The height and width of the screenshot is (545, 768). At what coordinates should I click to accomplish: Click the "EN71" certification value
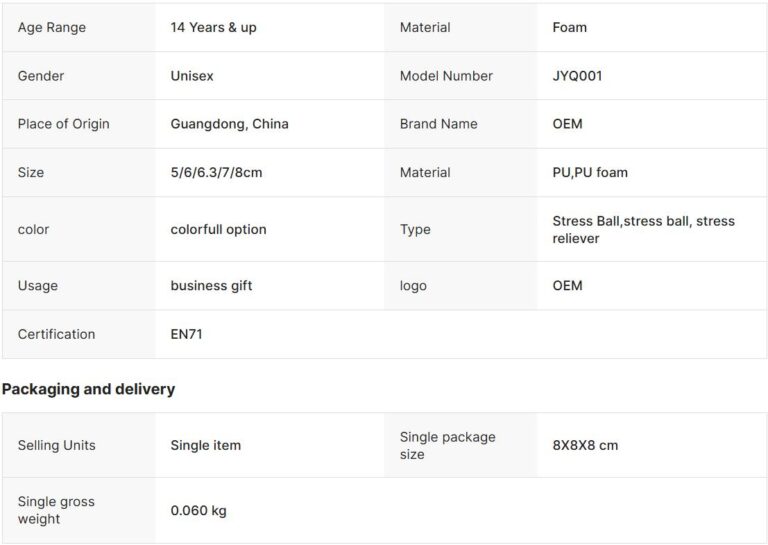pyautogui.click(x=187, y=334)
